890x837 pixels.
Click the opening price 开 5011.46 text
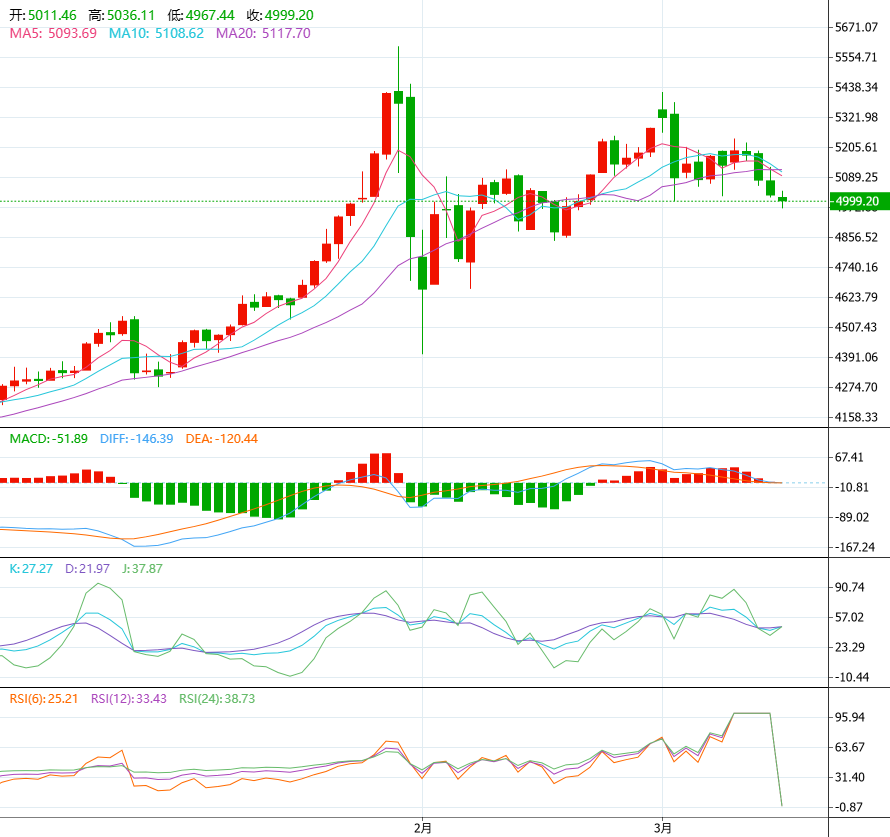coord(43,16)
